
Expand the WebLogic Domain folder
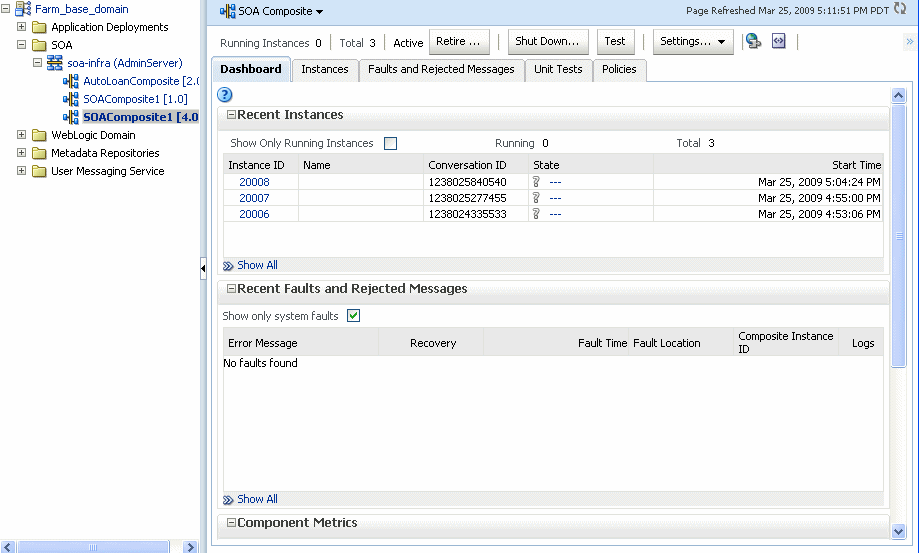click(22, 135)
